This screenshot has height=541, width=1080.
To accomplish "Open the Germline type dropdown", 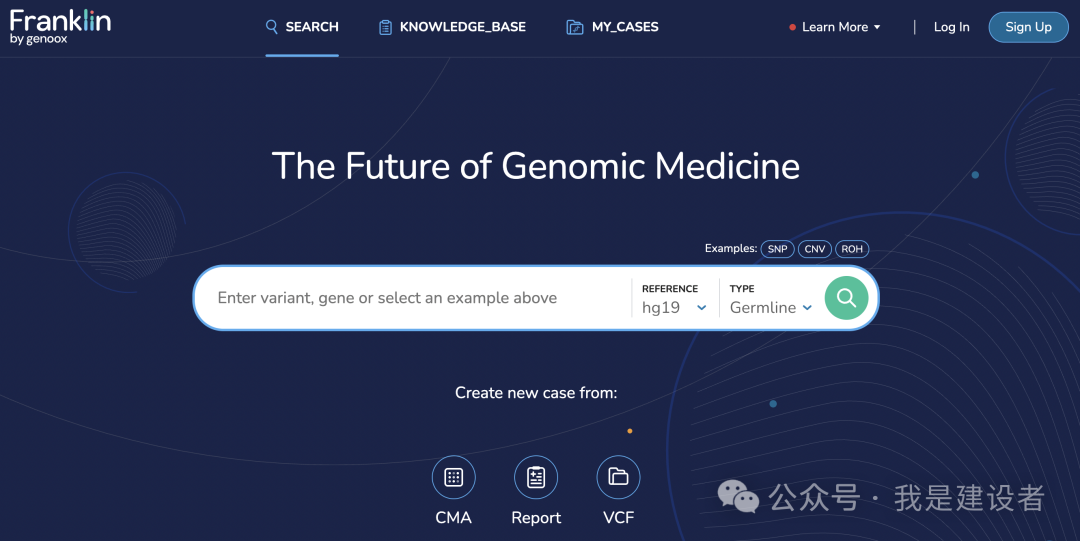I will pyautogui.click(x=771, y=307).
